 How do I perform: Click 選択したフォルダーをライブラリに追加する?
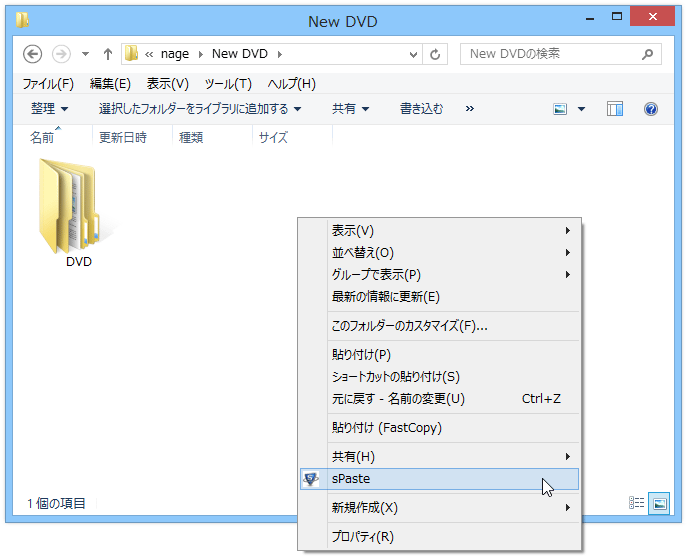[200, 108]
